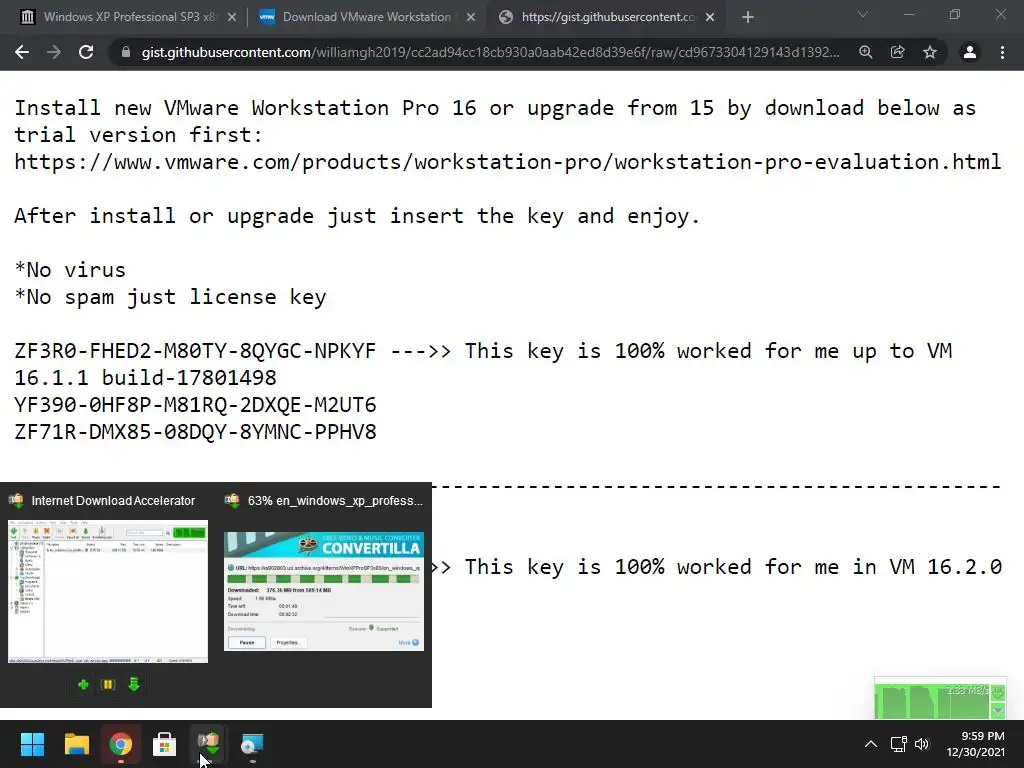Click Pause in the download preview
This screenshot has width=1024, height=768.
247,643
